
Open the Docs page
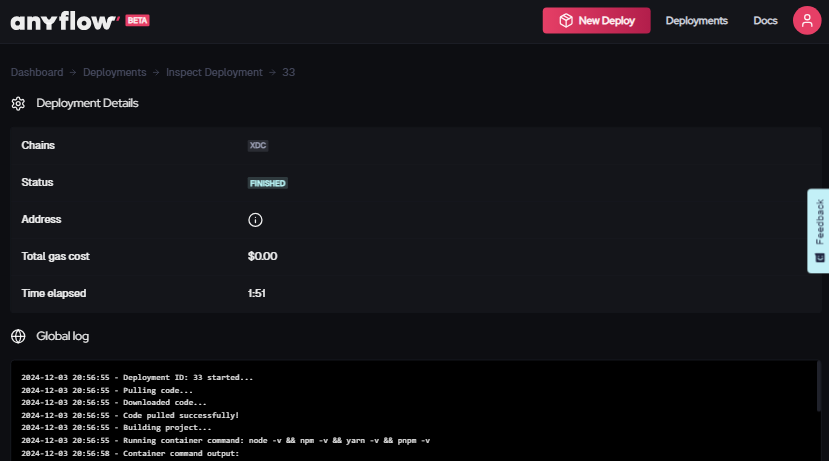[765, 21]
